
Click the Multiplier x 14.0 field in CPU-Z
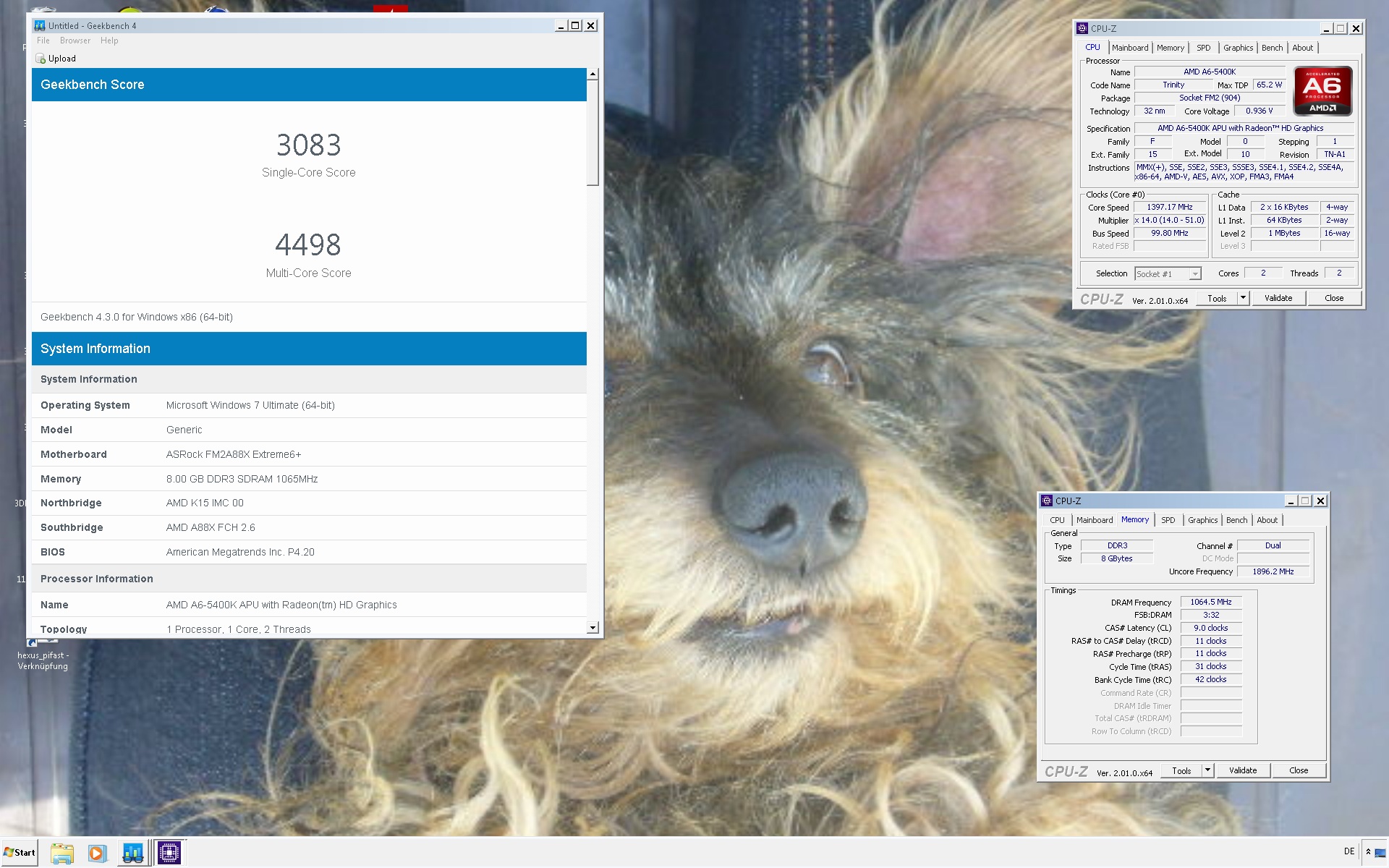tap(1170, 220)
